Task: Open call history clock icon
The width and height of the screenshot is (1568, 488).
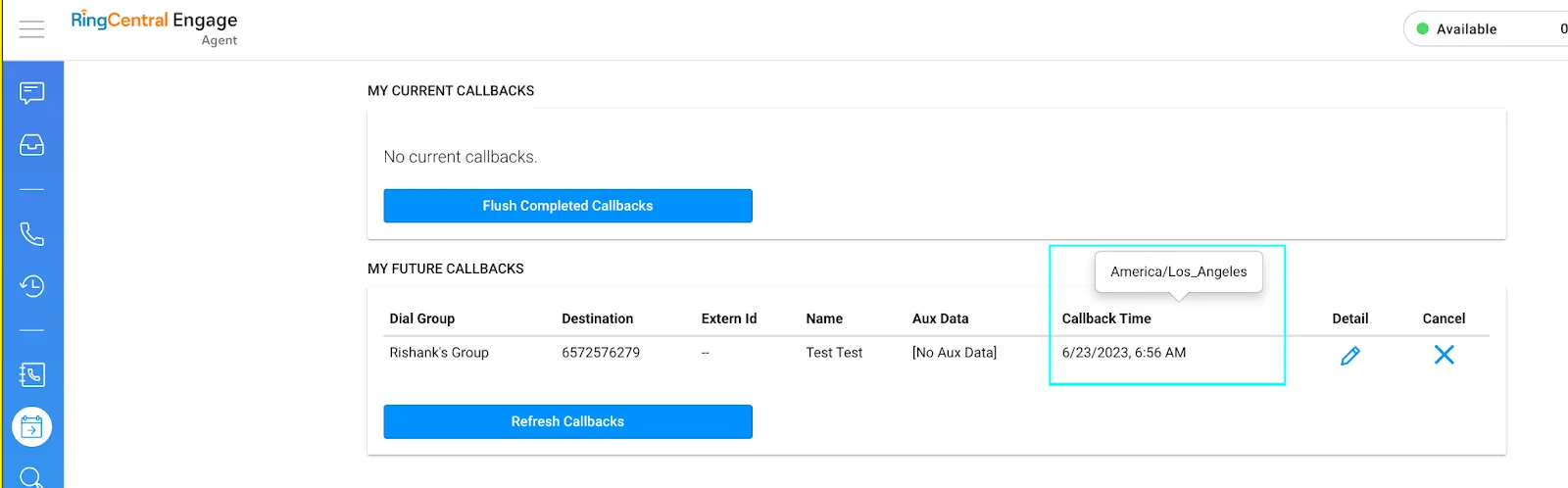Action: tap(31, 286)
